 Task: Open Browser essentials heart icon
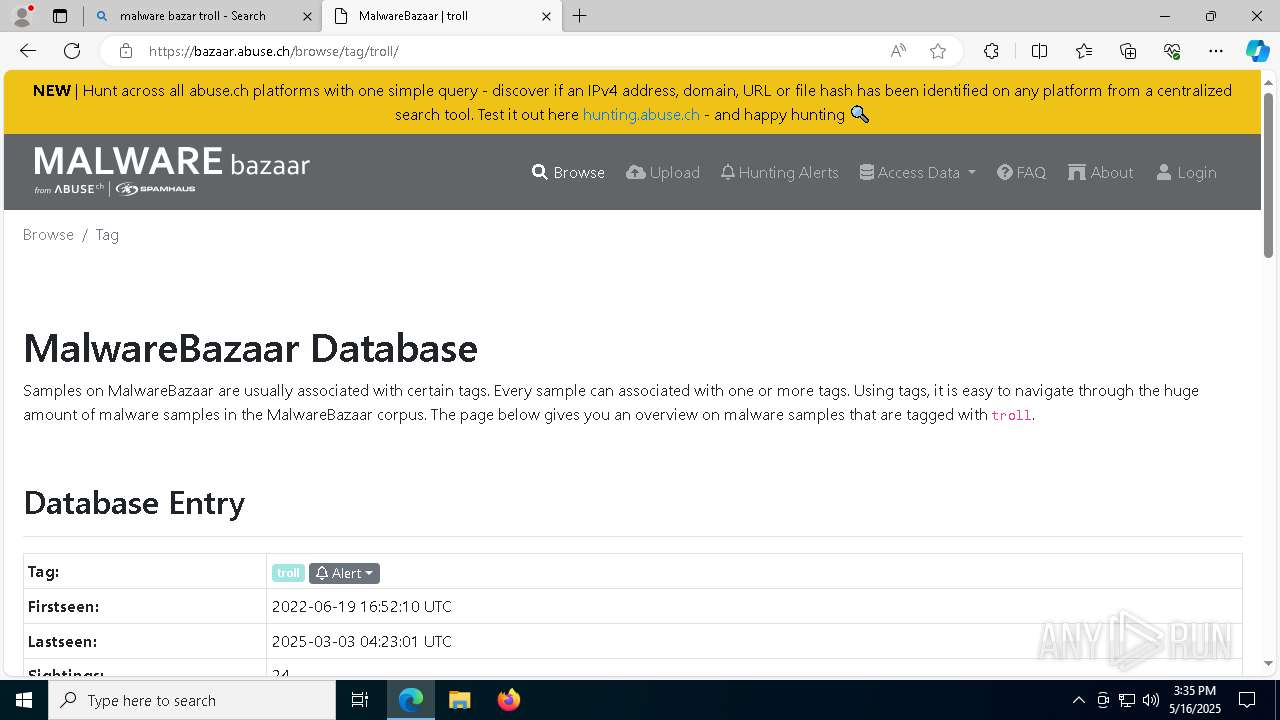(x=1172, y=51)
